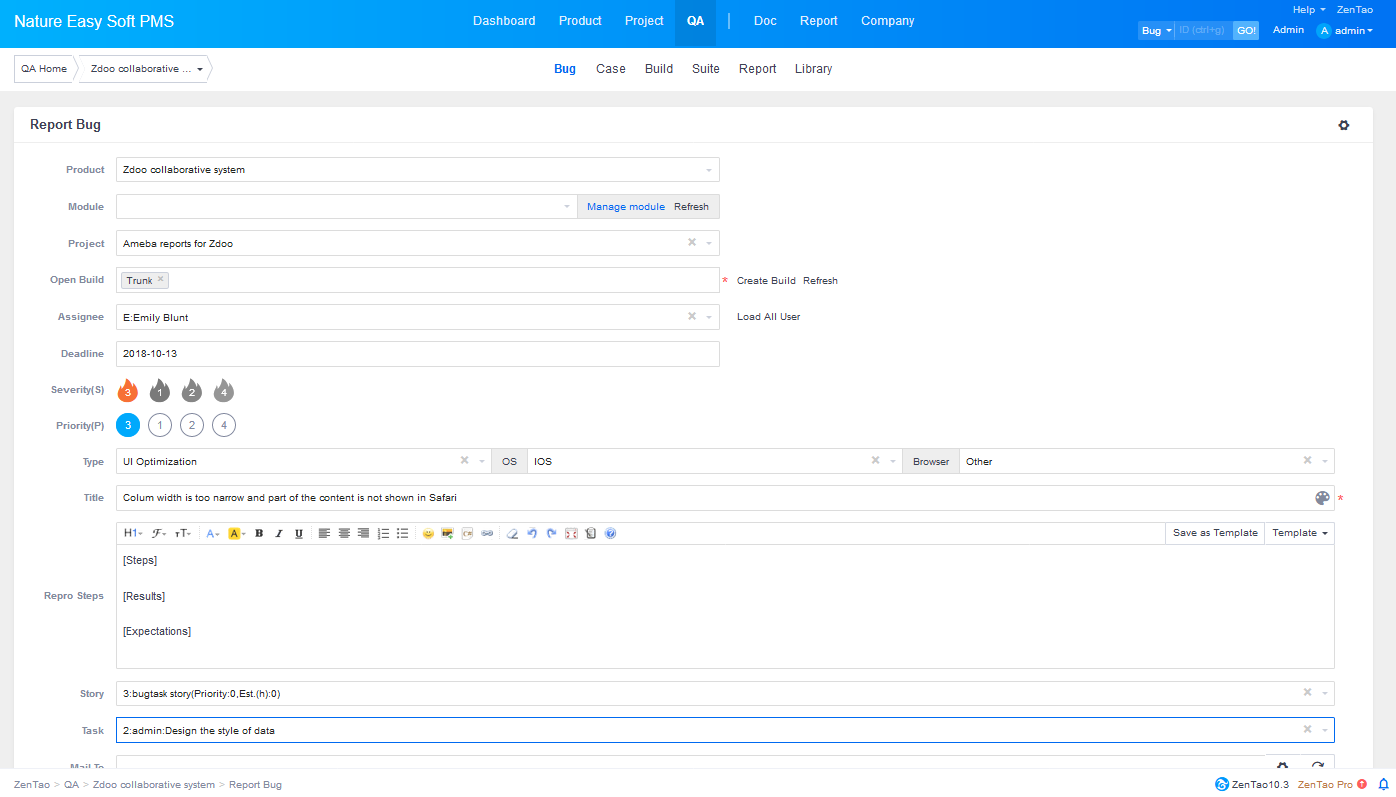The image size is (1396, 797).
Task: Open the settings gear in Report Bug header
Action: 1343,125
